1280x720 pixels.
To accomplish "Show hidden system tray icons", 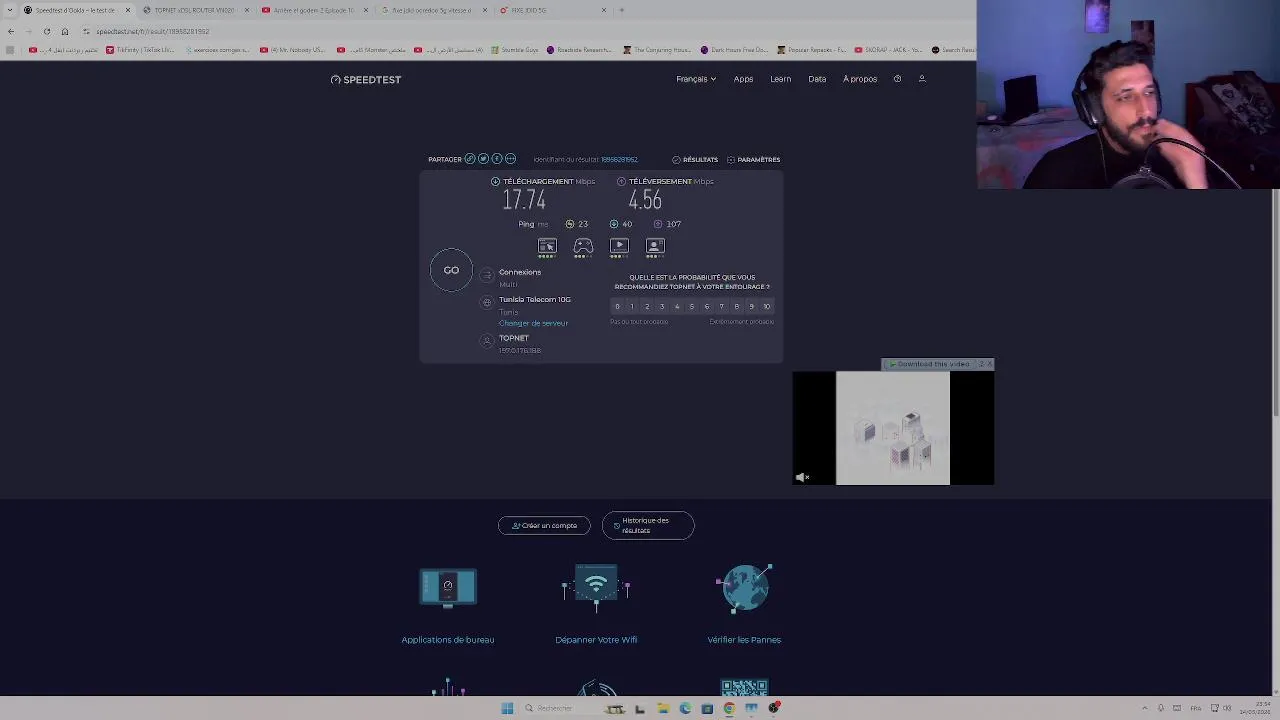I will pyautogui.click(x=1145, y=709).
